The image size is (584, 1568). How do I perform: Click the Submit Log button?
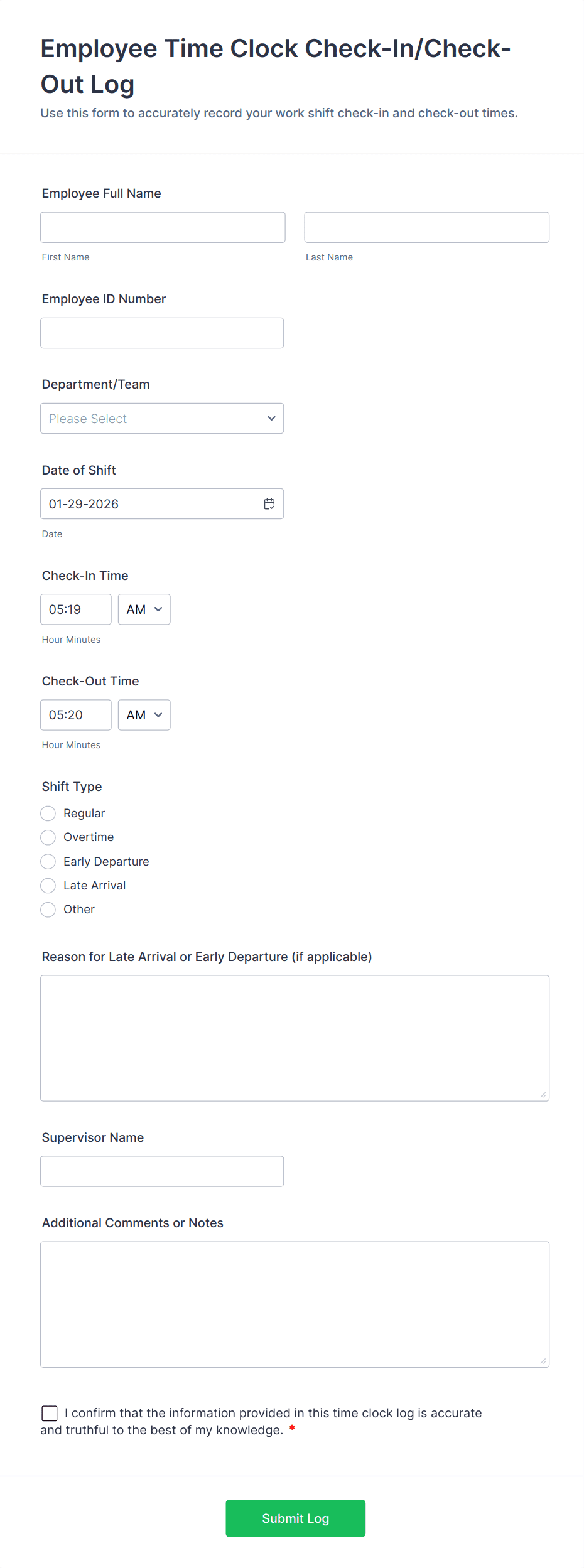pos(295,1518)
